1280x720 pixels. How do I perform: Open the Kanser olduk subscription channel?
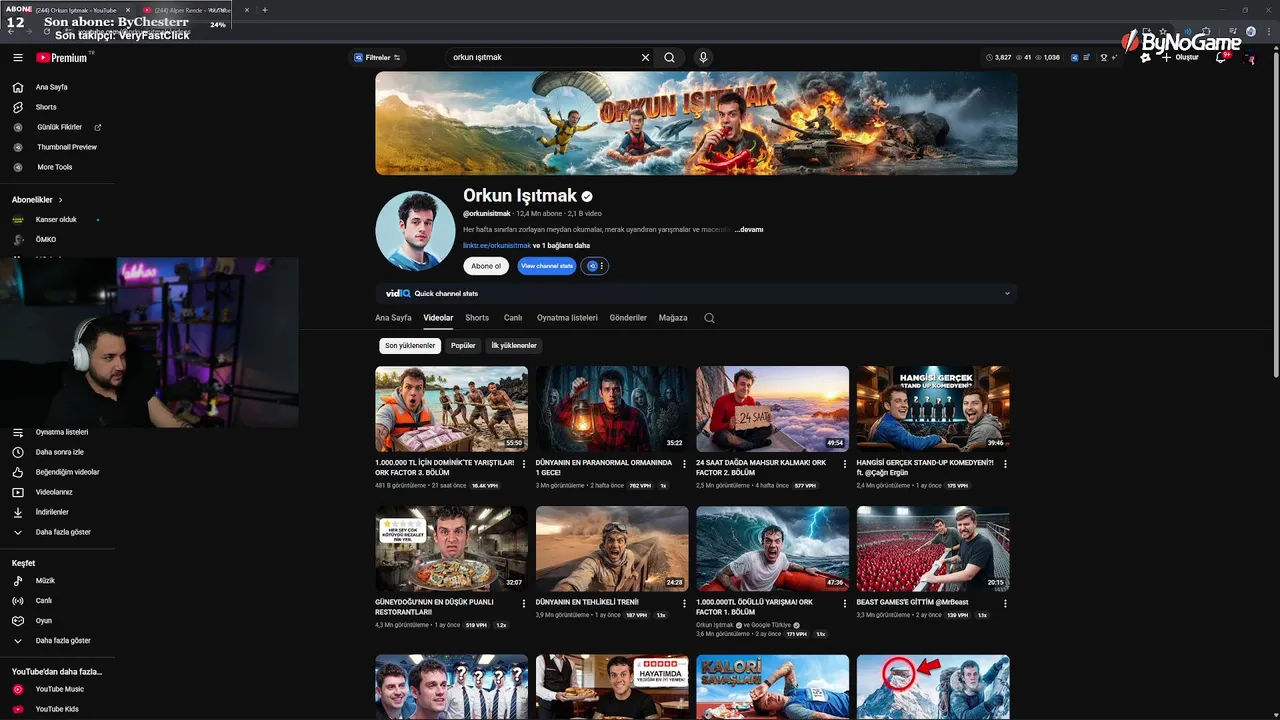pyautogui.click(x=56, y=219)
